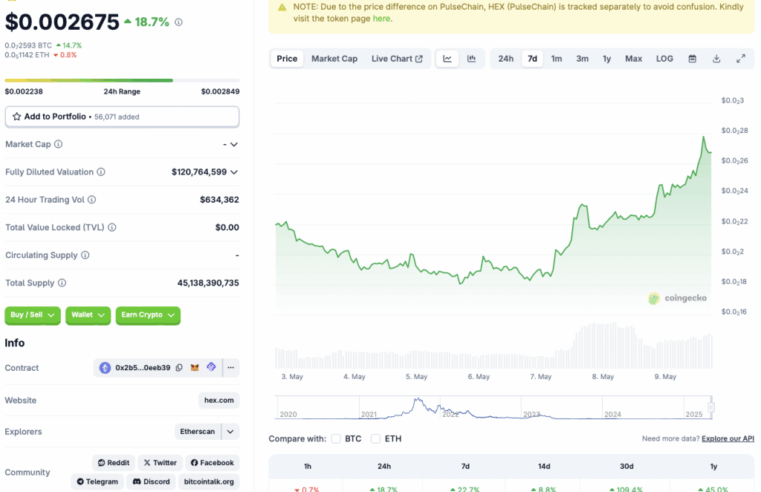The width and height of the screenshot is (761, 492).
Task: Select the 3m time range
Action: [x=582, y=59]
